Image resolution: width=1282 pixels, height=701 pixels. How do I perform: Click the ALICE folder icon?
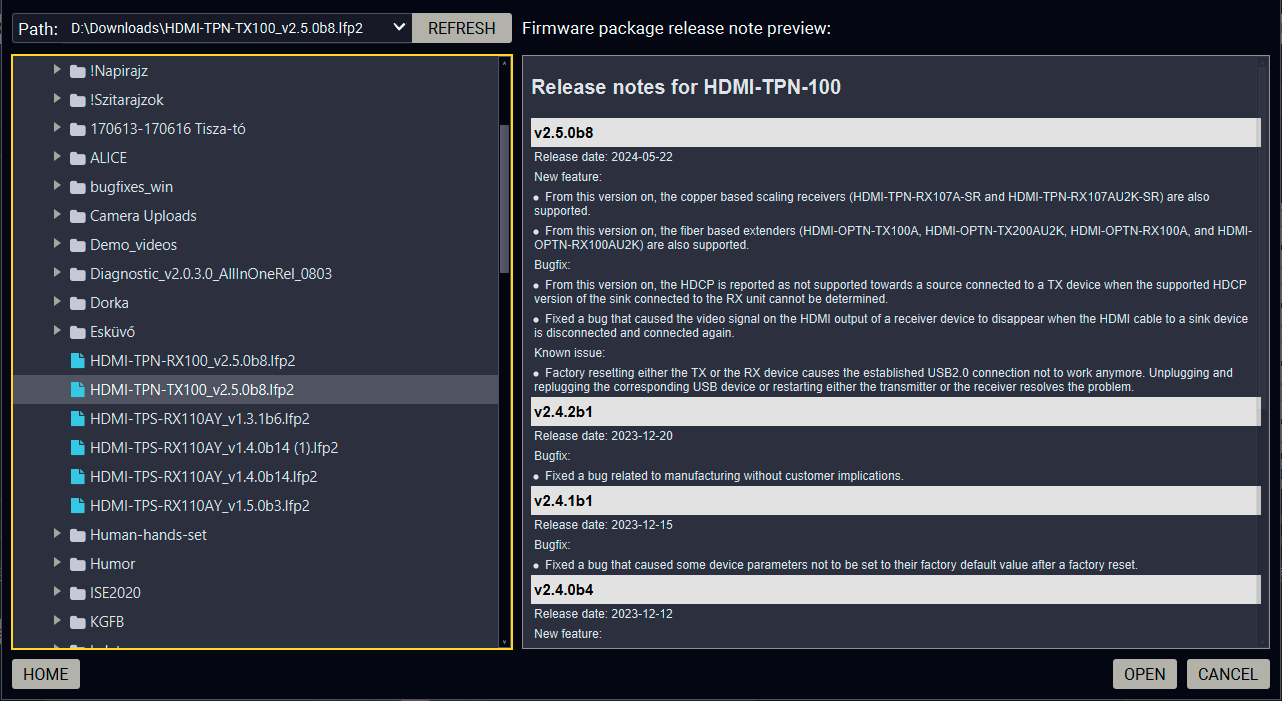[x=78, y=158]
